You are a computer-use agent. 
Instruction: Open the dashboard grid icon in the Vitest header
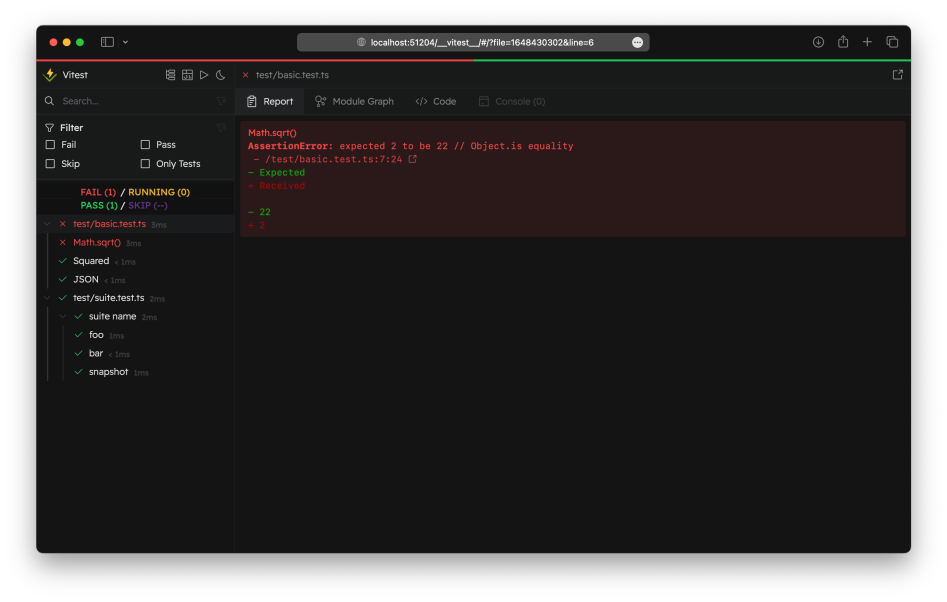pyautogui.click(x=187, y=75)
